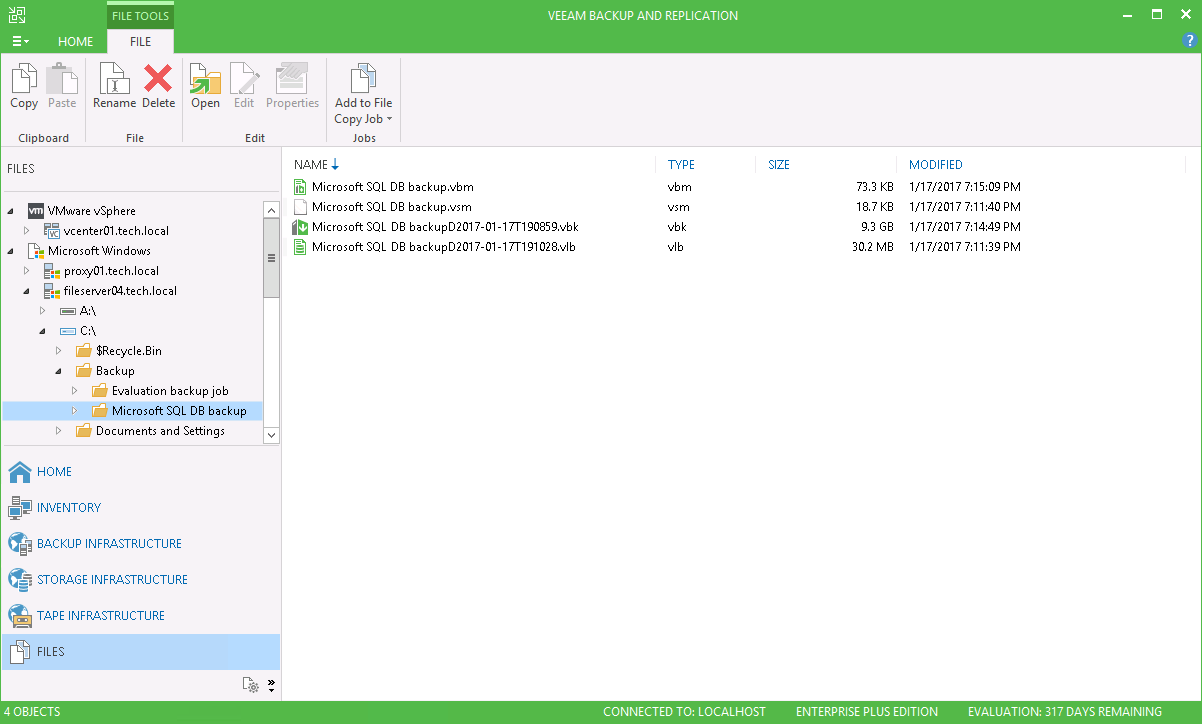
Task: Click the navigation pane overflow chevron
Action: [x=271, y=685]
